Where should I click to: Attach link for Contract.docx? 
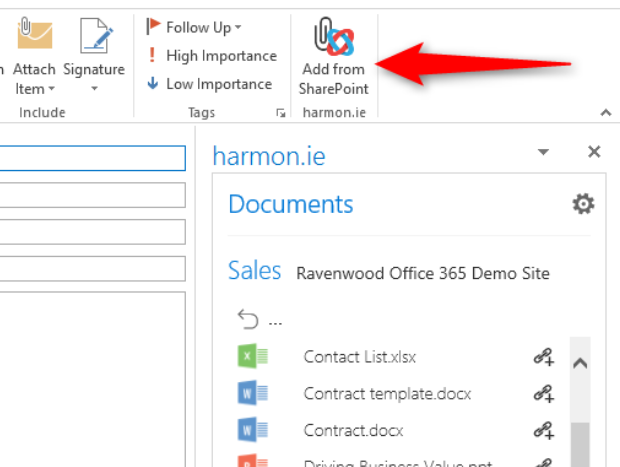tap(543, 430)
